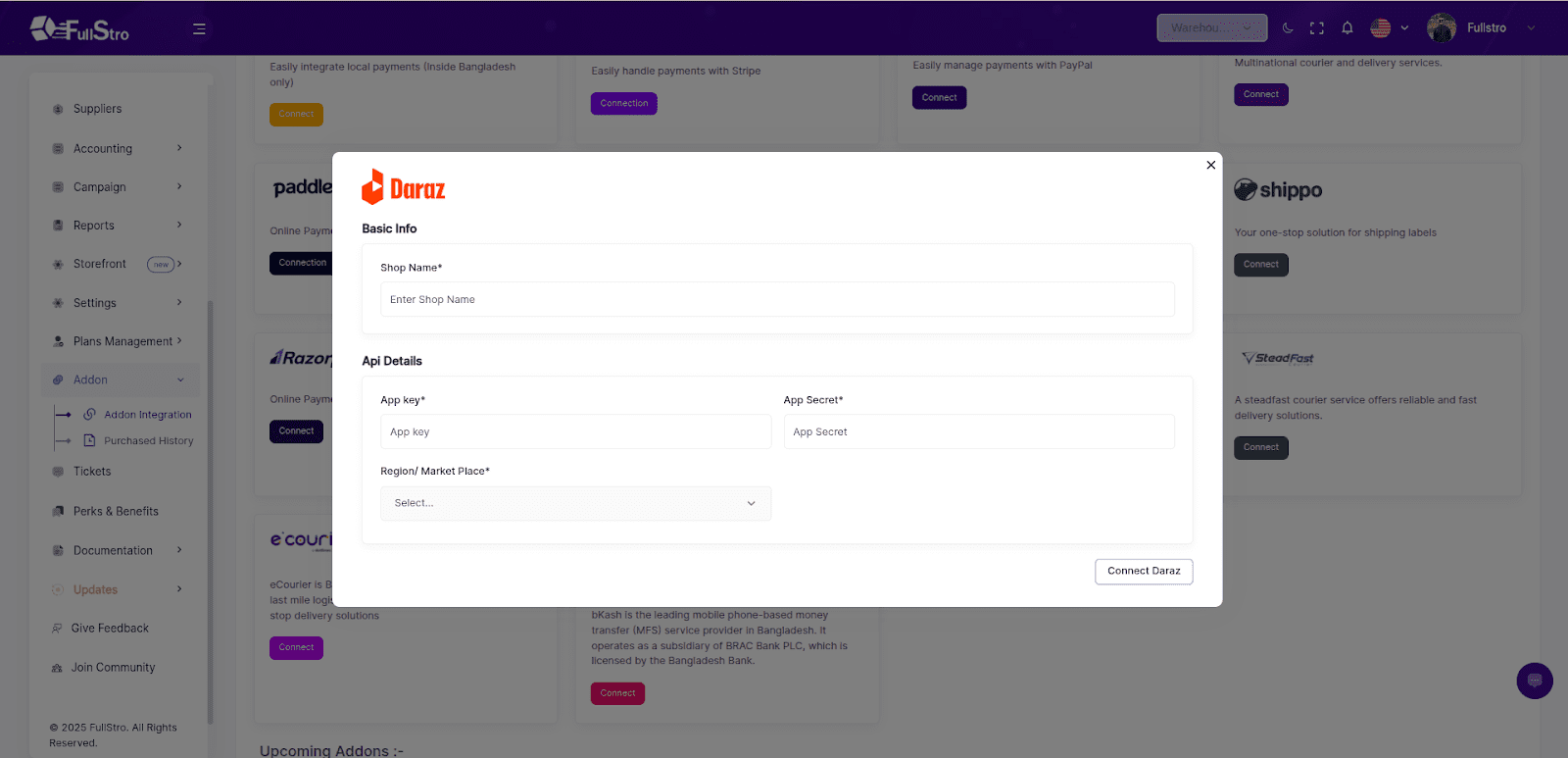Collapse the Addon menu chevron
Viewport: 1568px width, 758px height.
(x=180, y=379)
